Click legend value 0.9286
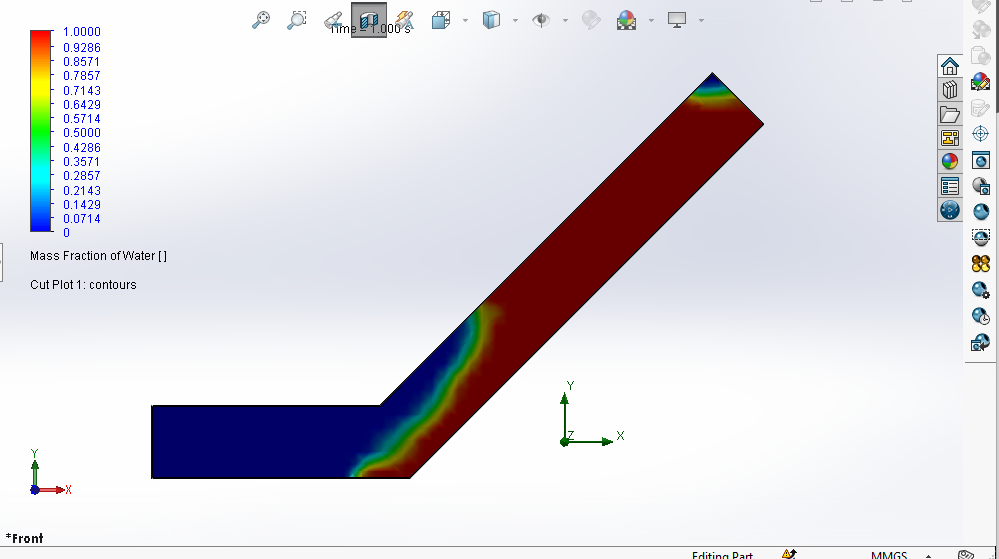This screenshot has width=999, height=559. pyautogui.click(x=82, y=47)
